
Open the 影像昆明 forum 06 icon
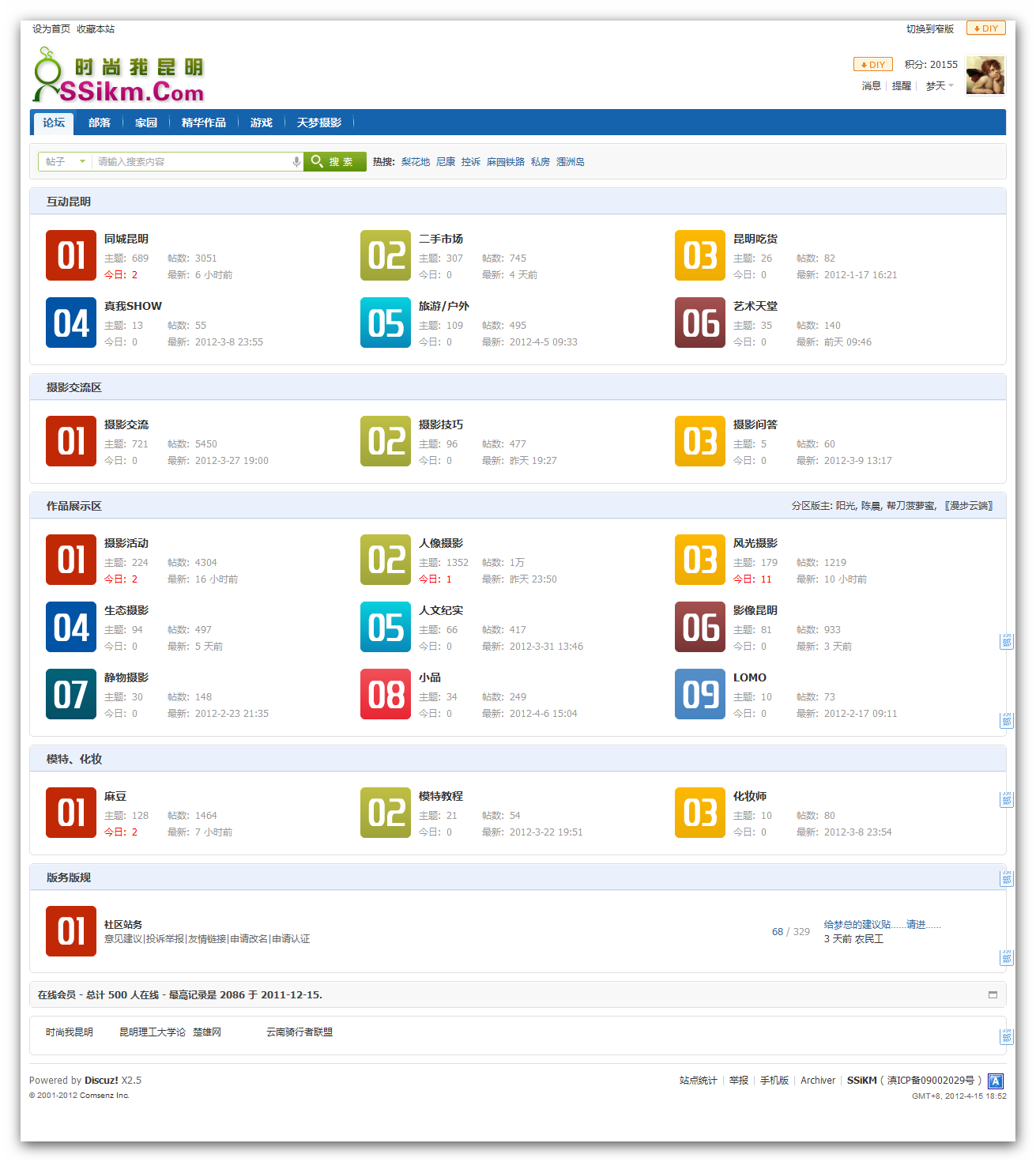pos(700,627)
